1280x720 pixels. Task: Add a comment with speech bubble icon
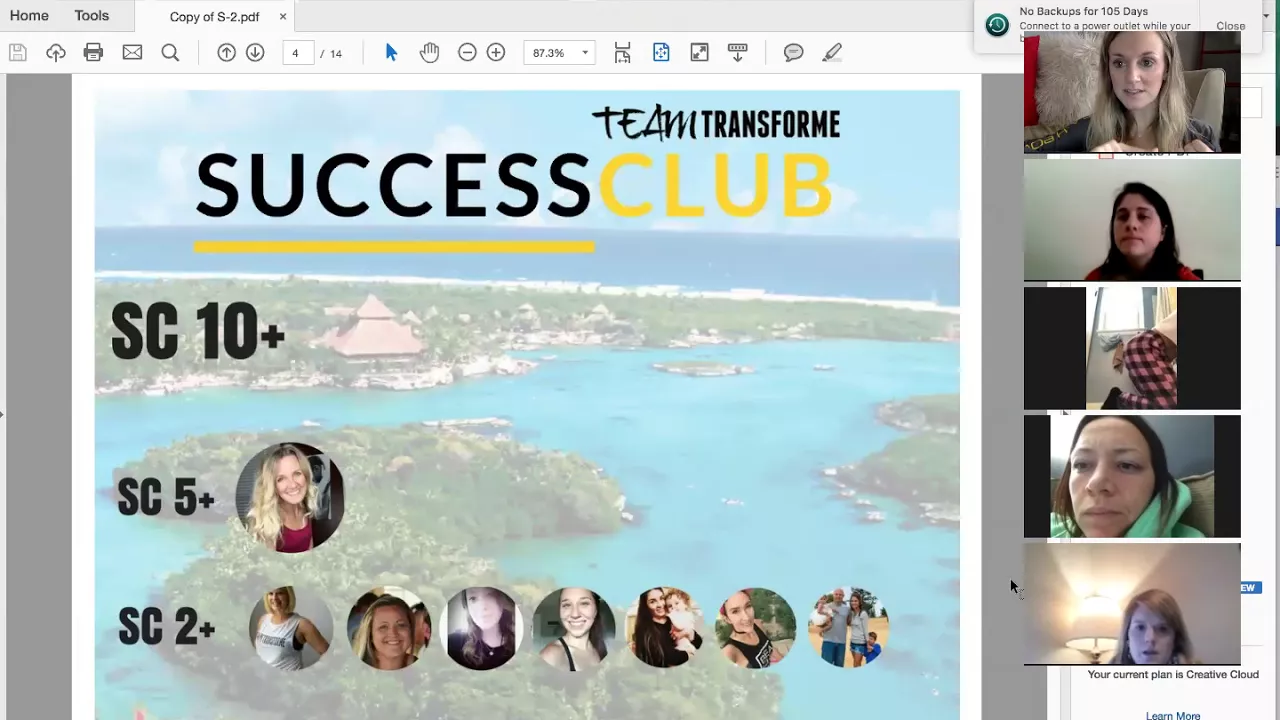point(793,53)
